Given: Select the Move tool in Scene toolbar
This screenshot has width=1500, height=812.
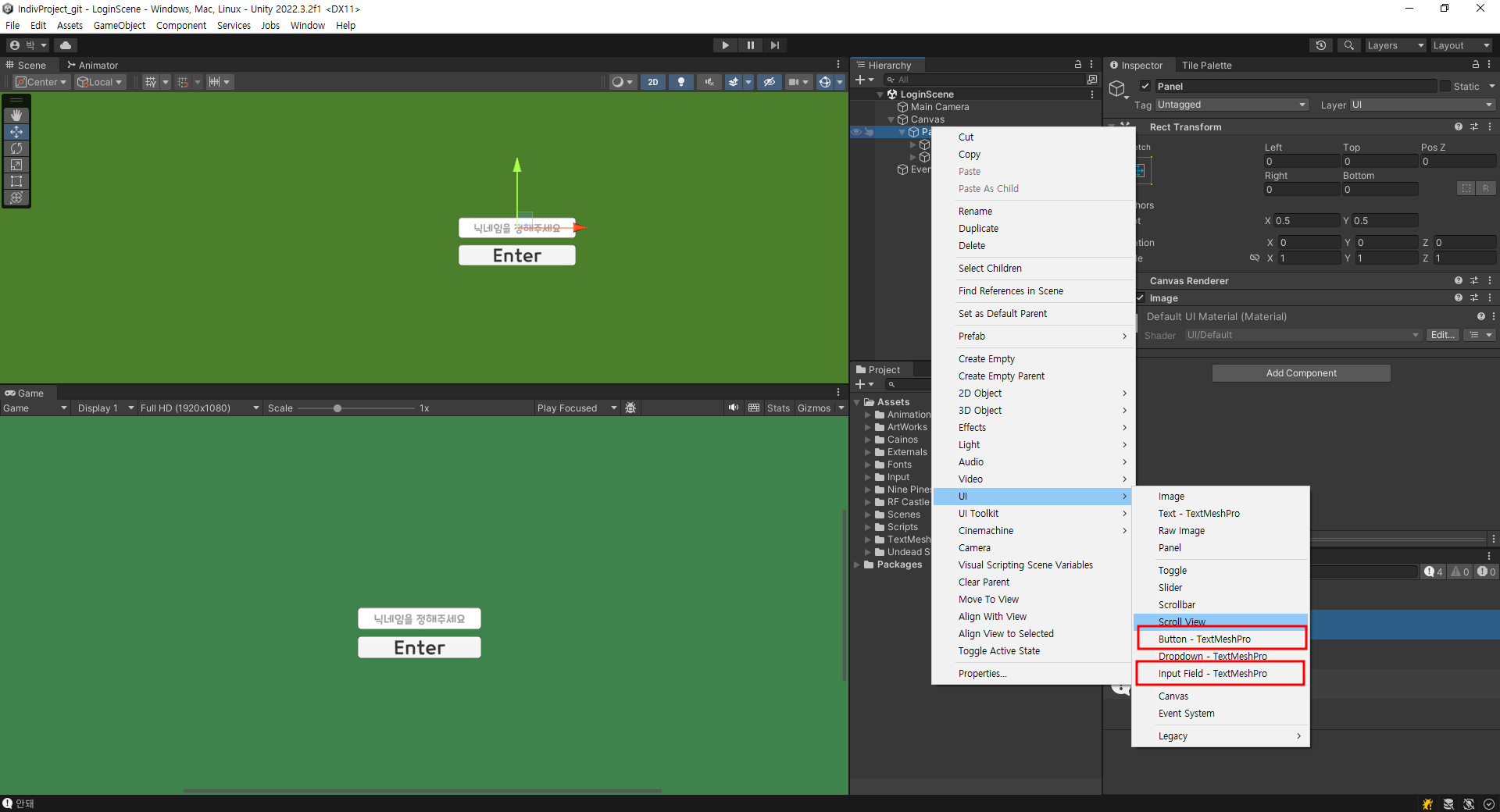Looking at the screenshot, I should click(16, 132).
